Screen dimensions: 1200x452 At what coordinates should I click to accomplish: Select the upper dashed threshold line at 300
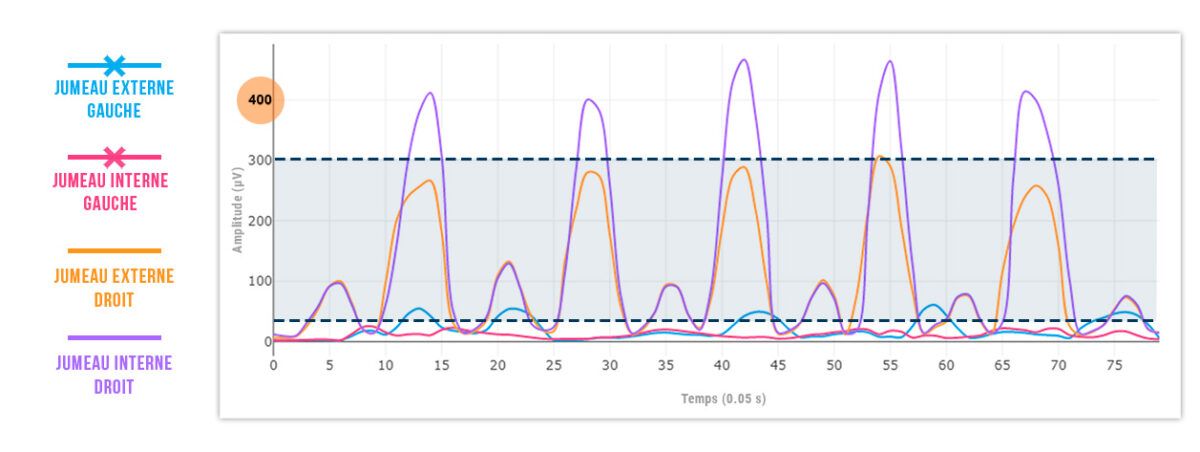(700, 159)
